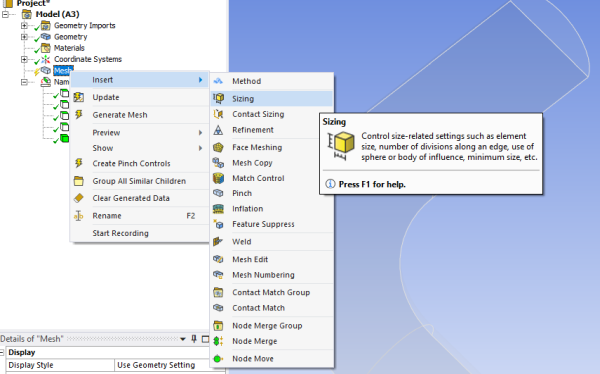Select the Geometry Imports tree item
Viewport: 600px width, 374px height.
pyautogui.click(x=85, y=26)
